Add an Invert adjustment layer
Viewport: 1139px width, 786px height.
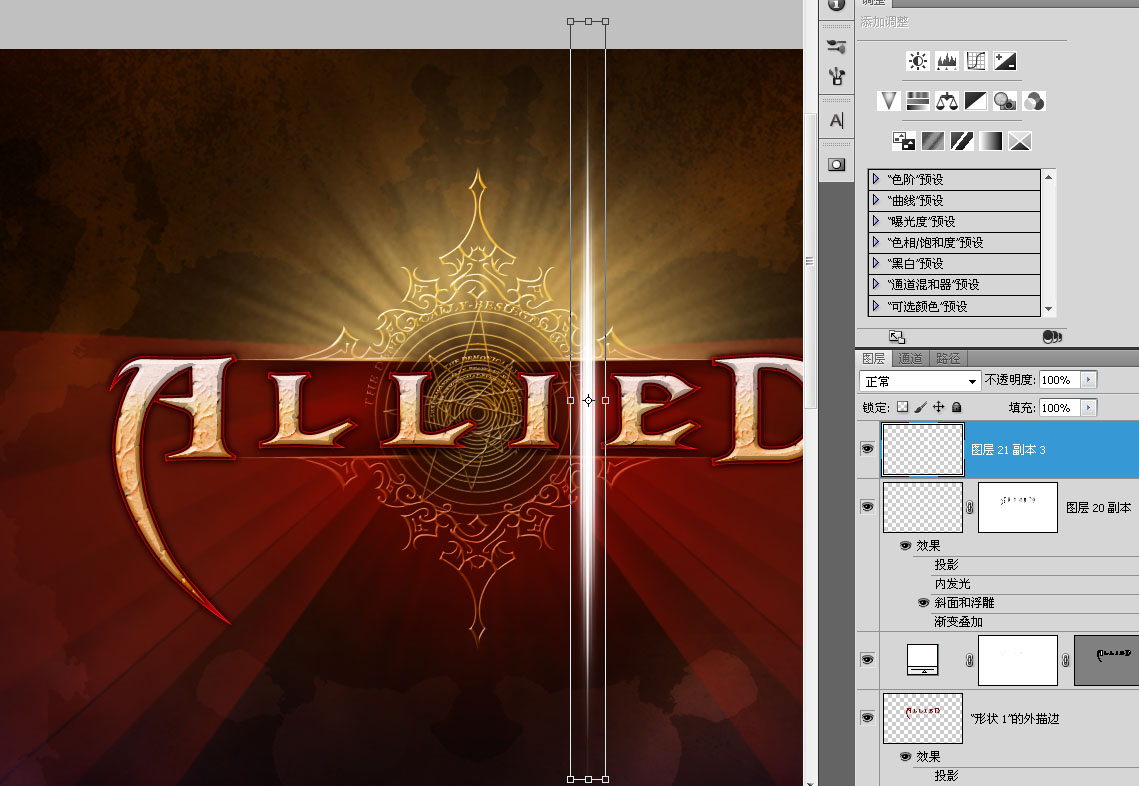click(904, 141)
